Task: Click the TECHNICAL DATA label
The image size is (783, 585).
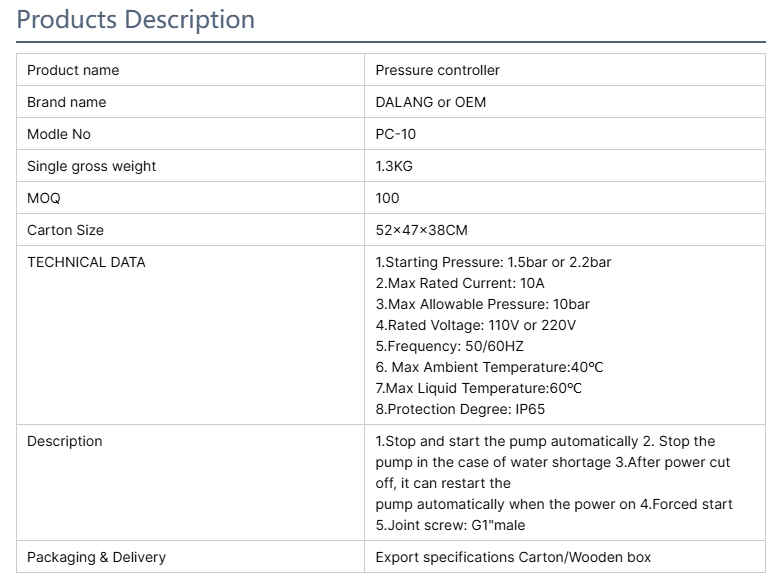Action: (86, 262)
